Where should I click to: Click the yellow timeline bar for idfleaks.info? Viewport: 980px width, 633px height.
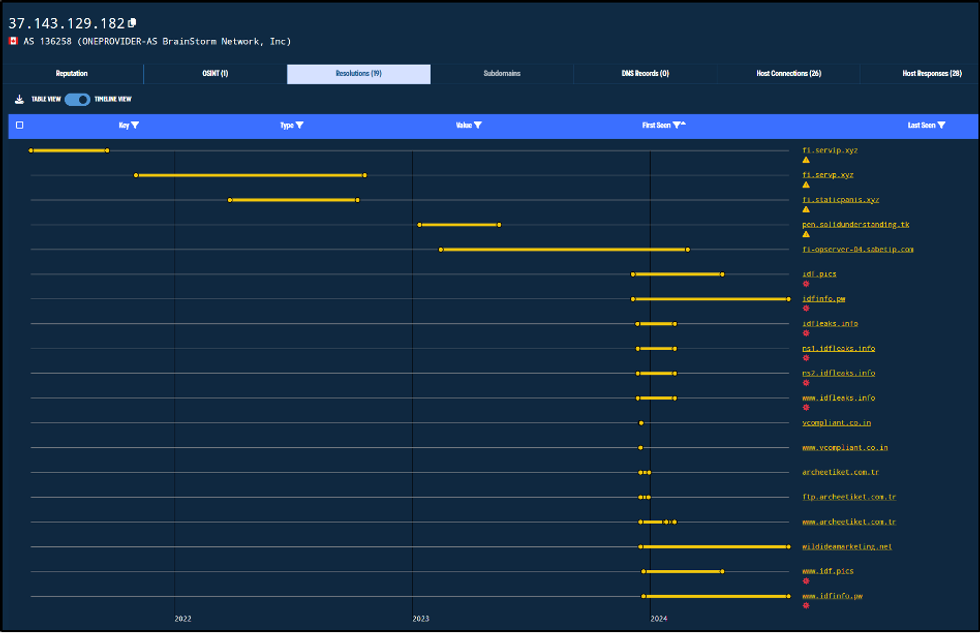point(655,323)
